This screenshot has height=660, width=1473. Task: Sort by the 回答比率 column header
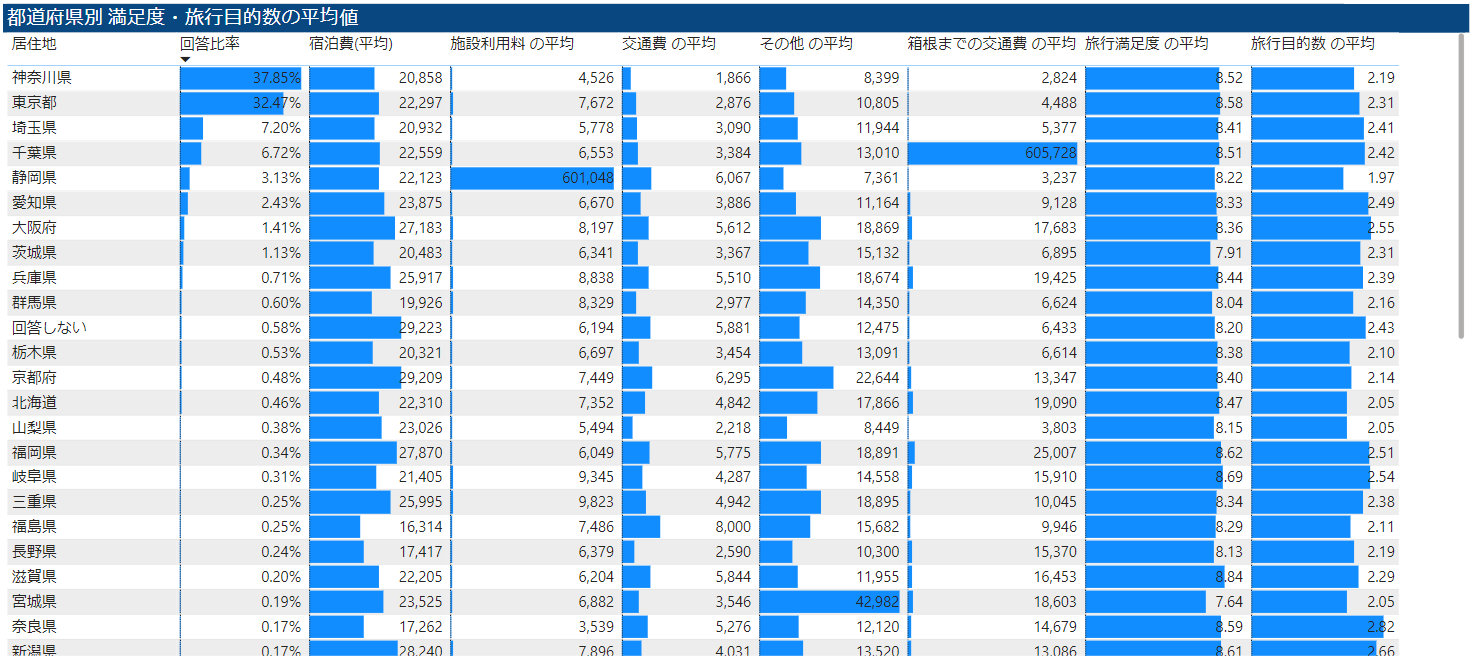pos(210,44)
